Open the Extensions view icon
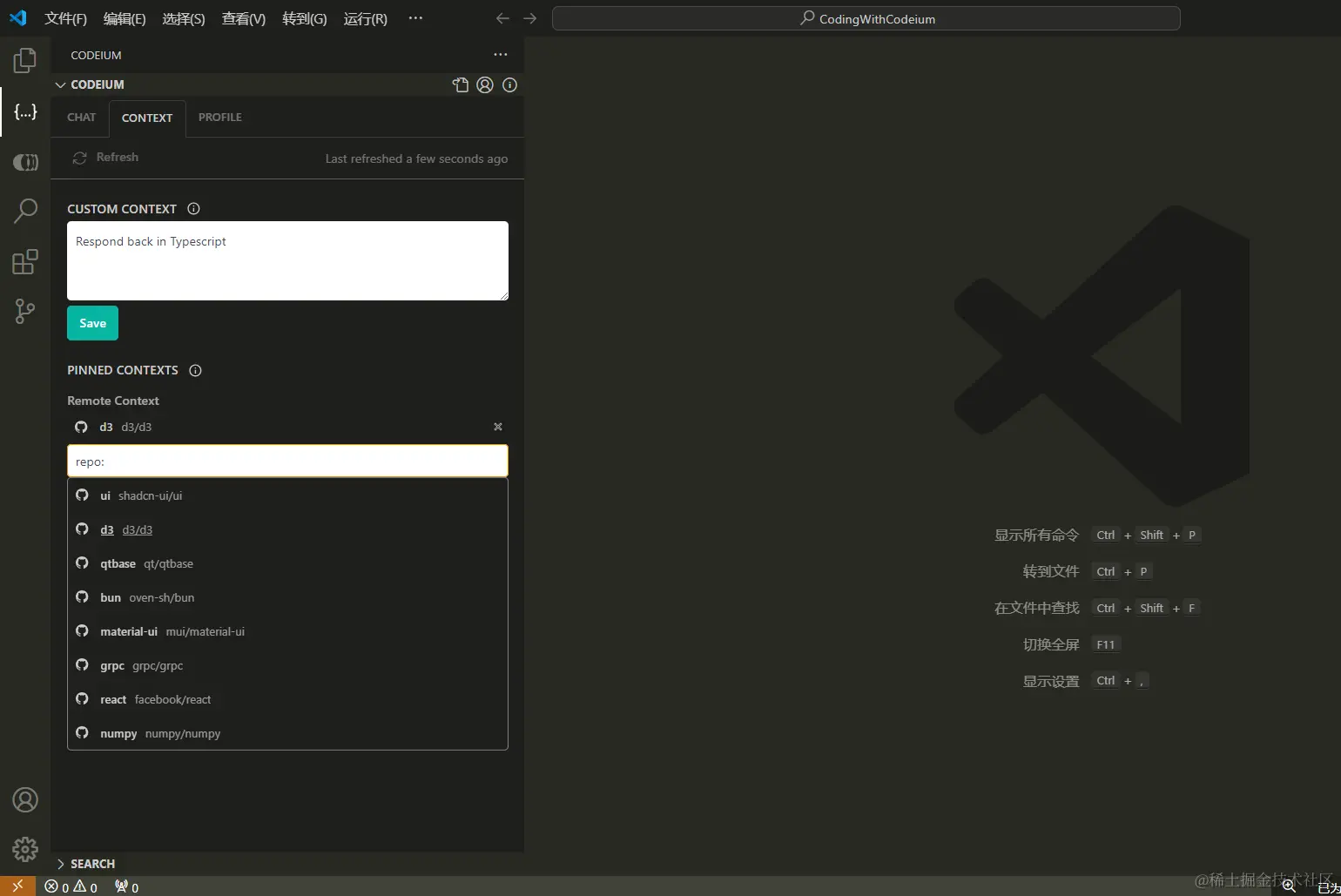Viewport: 1341px width, 896px height. pos(25,261)
